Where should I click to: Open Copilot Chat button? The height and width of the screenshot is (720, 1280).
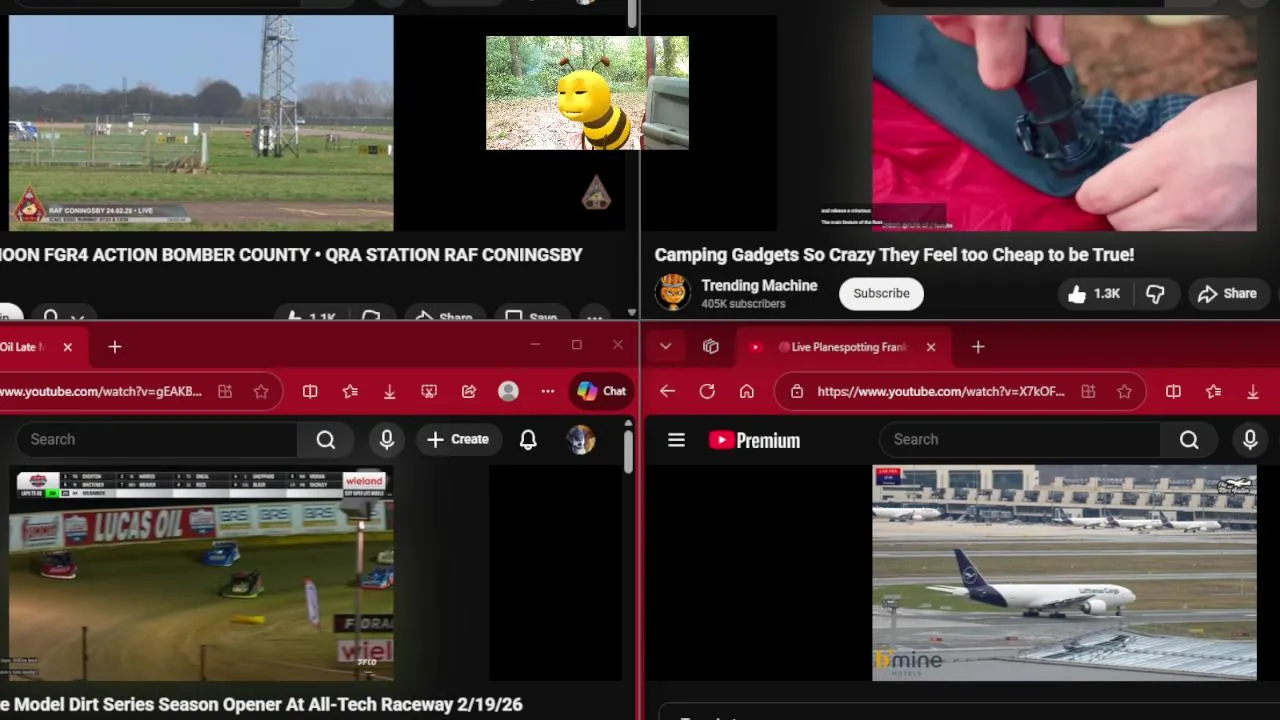[x=601, y=391]
